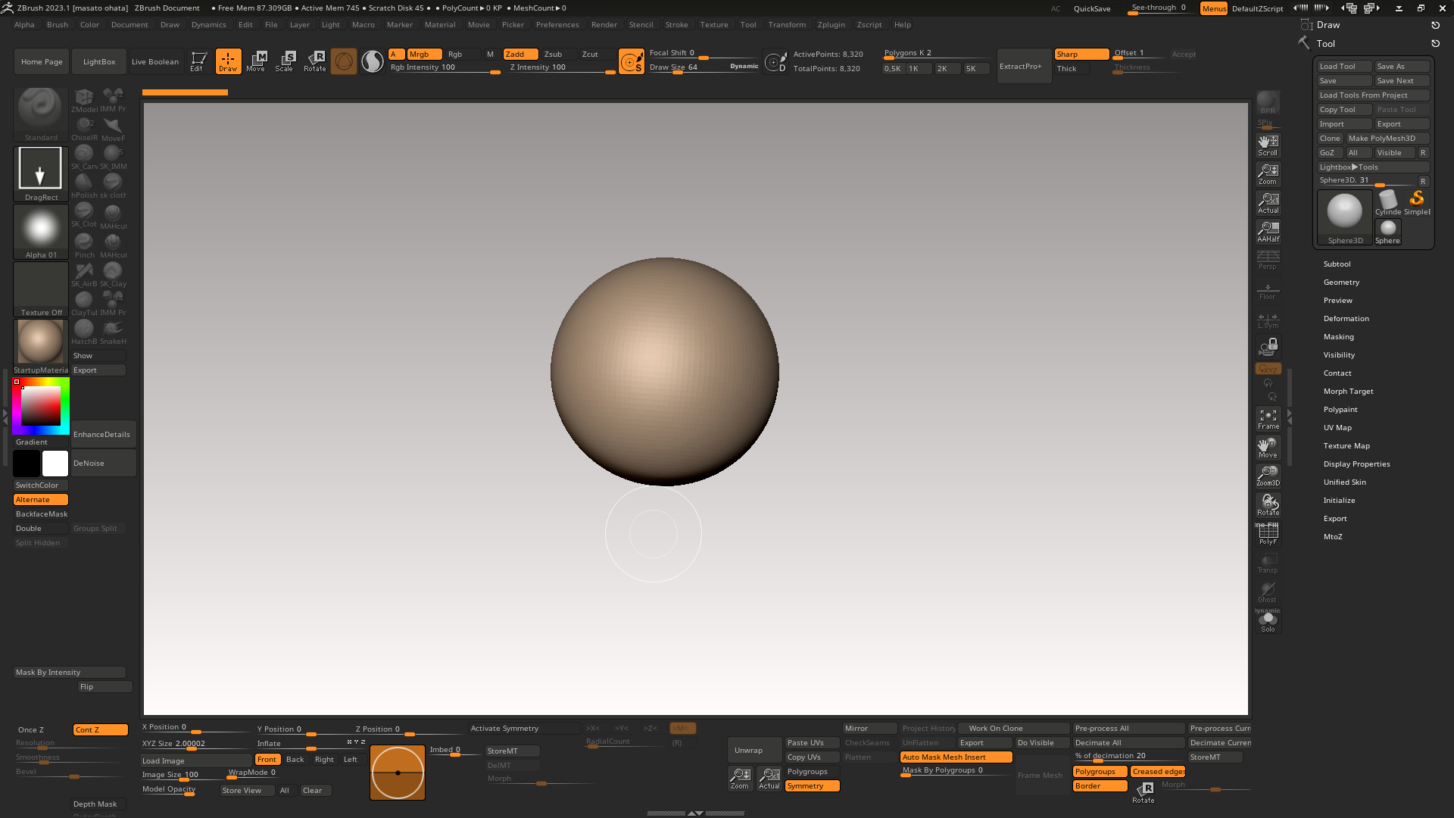
Task: Expand the Subtool subpalette
Action: click(x=1337, y=264)
